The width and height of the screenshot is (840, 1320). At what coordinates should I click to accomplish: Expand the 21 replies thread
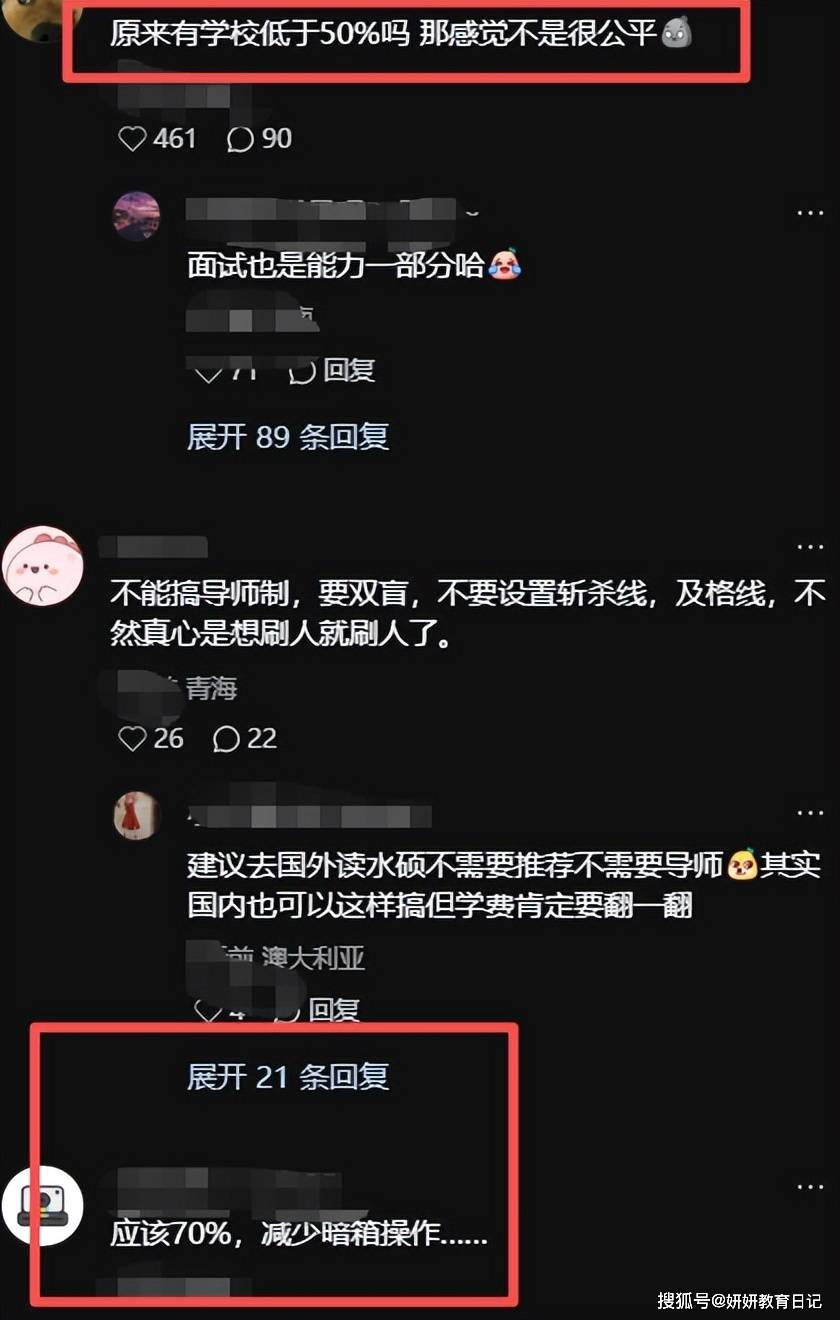288,1076
